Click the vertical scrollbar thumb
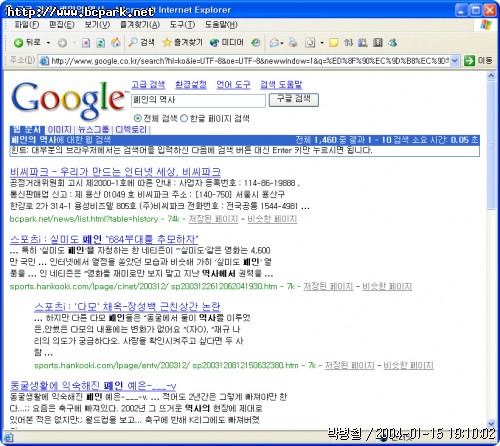 pos(491,145)
